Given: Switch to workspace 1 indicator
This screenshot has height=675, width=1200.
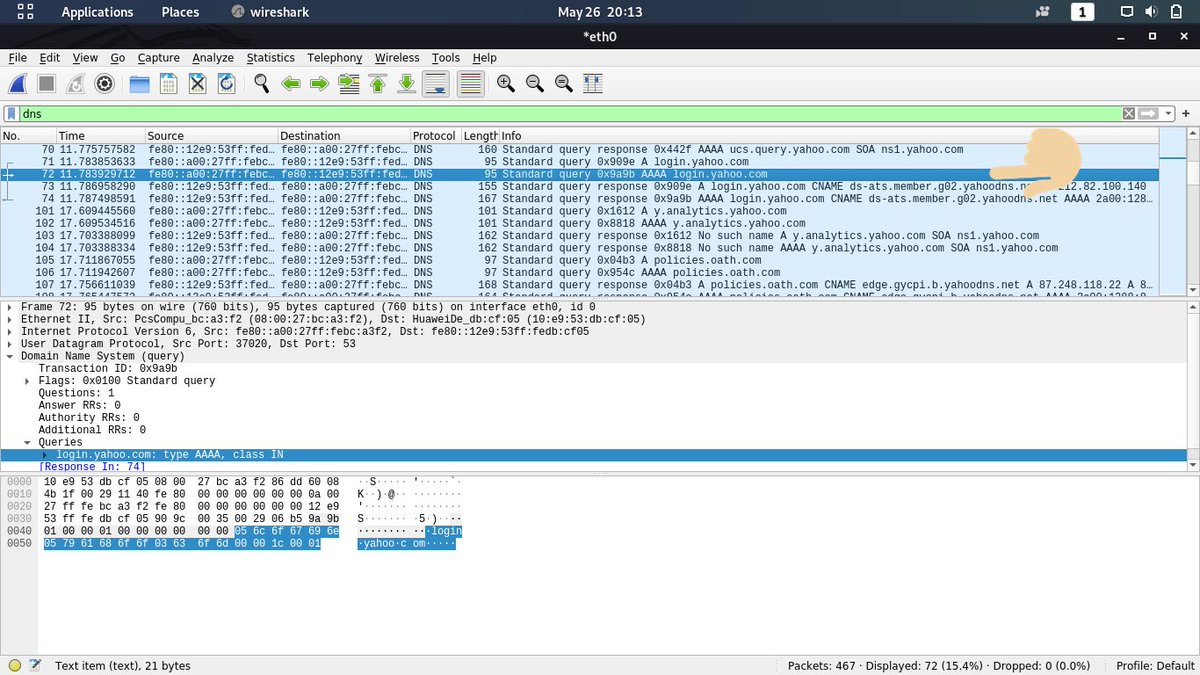Looking at the screenshot, I should 1082,12.
